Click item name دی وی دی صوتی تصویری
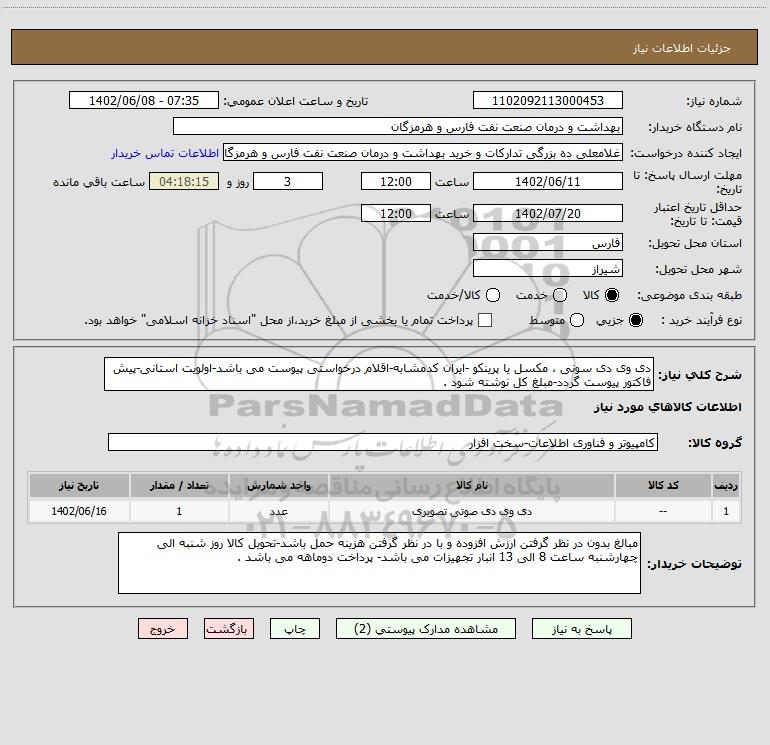This screenshot has height=745, width=770. [x=472, y=511]
